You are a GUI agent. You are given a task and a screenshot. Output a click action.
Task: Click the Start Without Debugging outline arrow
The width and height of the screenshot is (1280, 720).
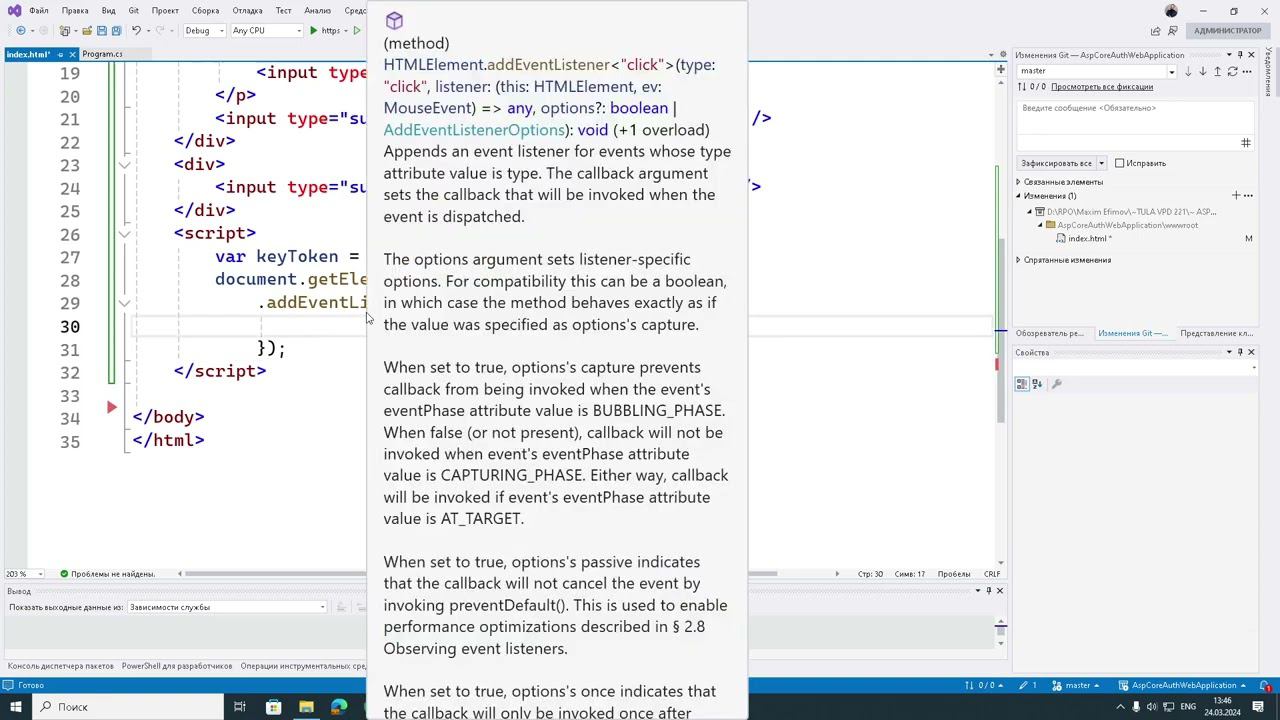point(357,31)
